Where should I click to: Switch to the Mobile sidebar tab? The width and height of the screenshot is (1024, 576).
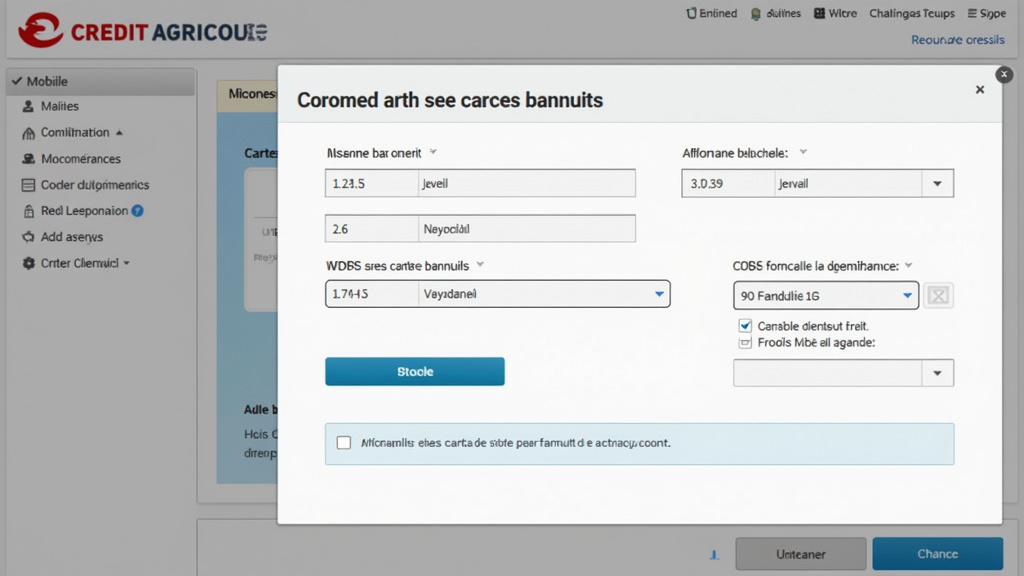tap(40, 80)
